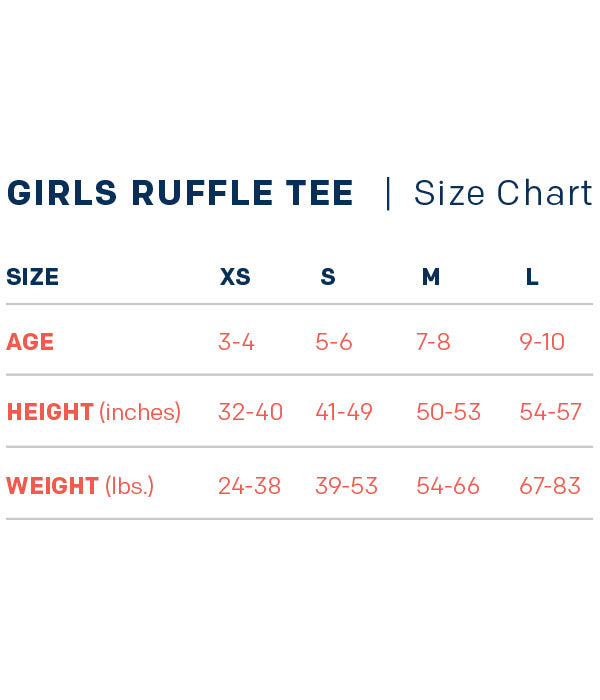Select the 3-4 age cell

click(x=236, y=342)
